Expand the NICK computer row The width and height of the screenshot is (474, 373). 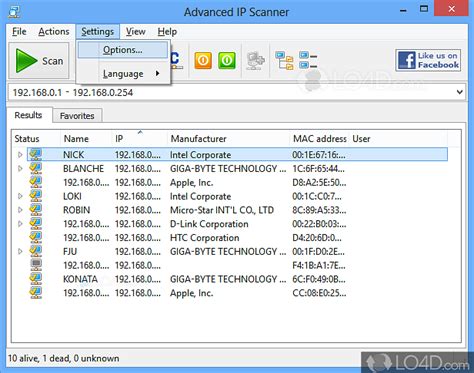(x=20, y=155)
